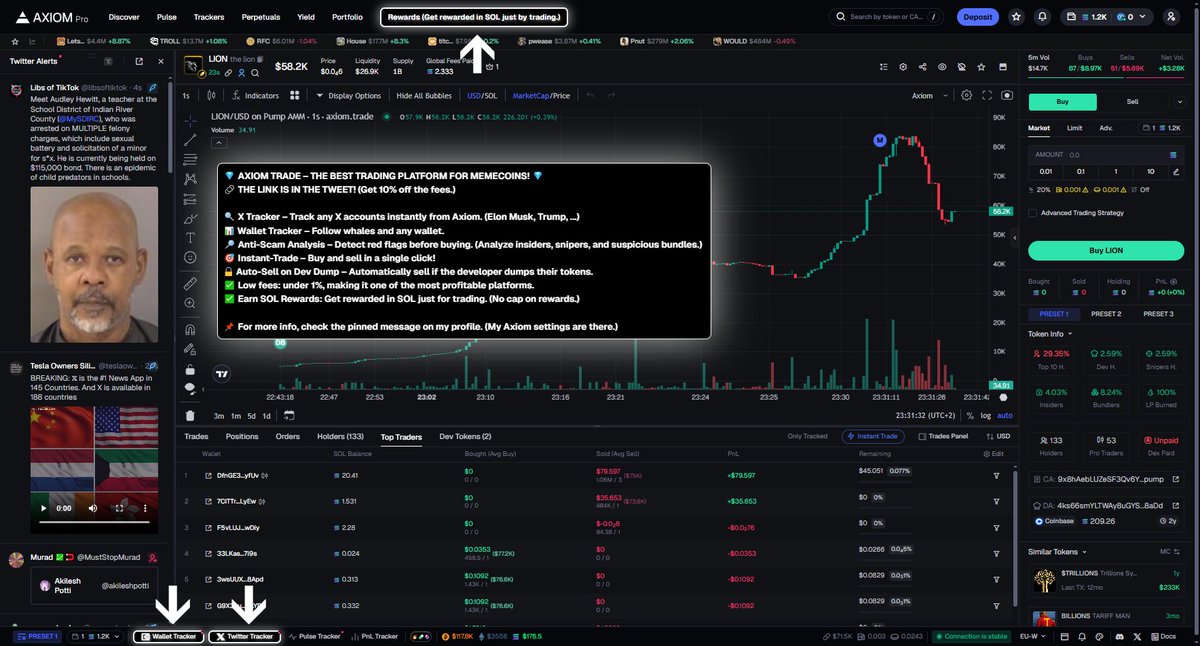Toggle log scale on chart

pyautogui.click(x=986, y=416)
